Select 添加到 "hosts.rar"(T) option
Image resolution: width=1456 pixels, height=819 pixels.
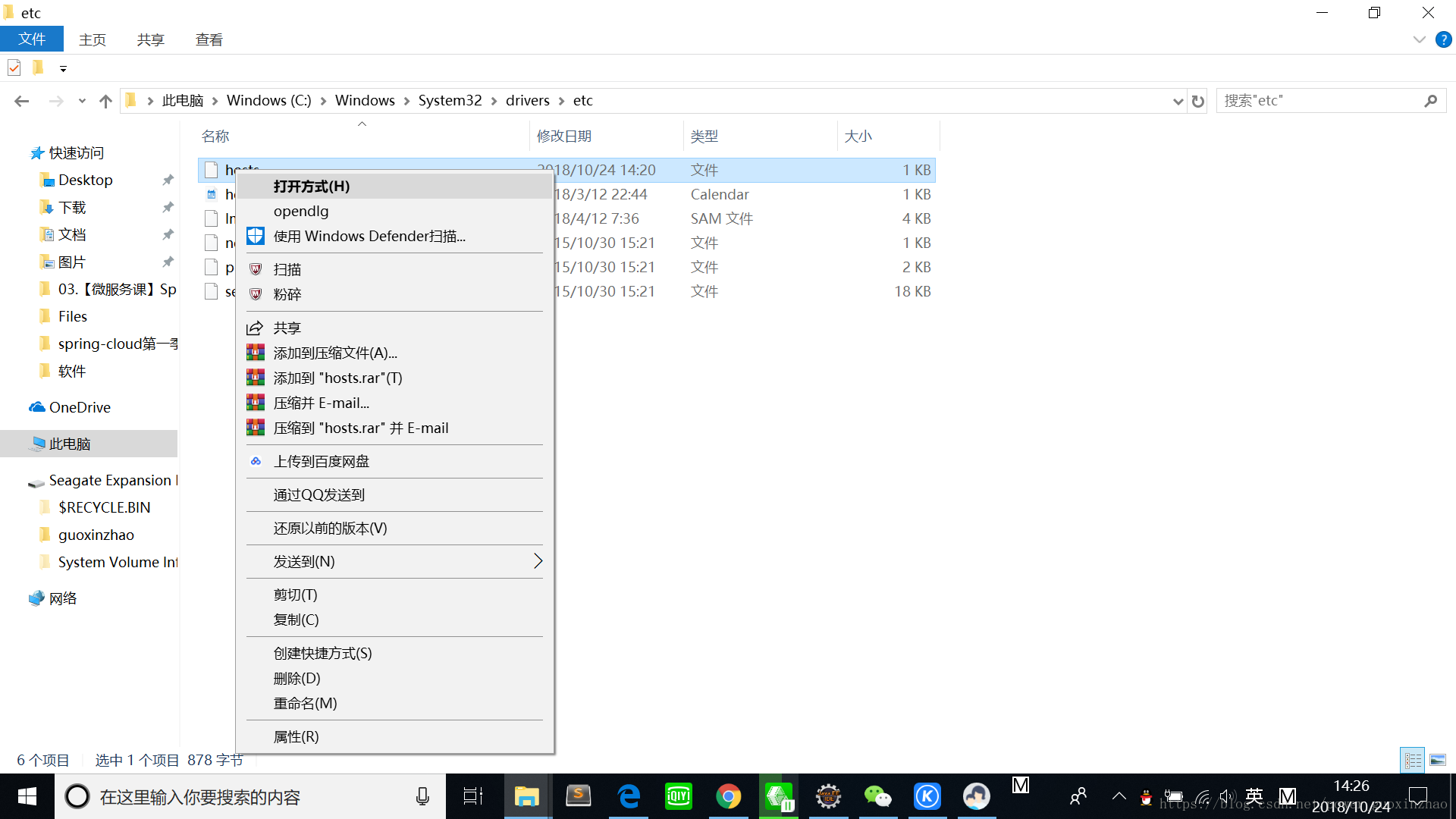[x=394, y=378]
